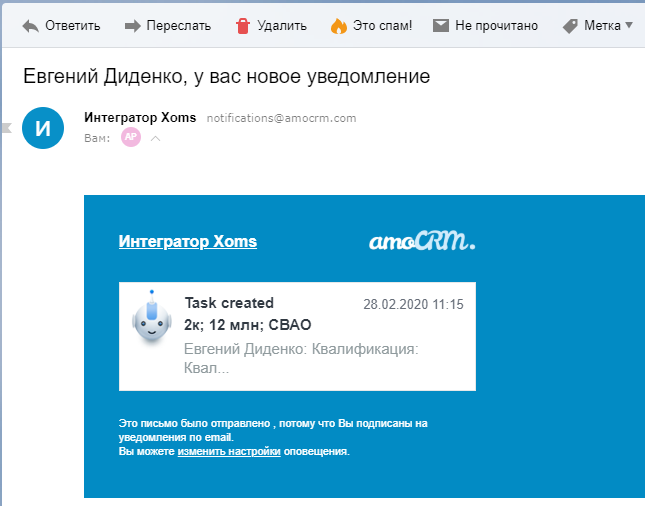The image size is (645, 506).
Task: Click the forward arrow icon
Action: pyautogui.click(x=134, y=25)
